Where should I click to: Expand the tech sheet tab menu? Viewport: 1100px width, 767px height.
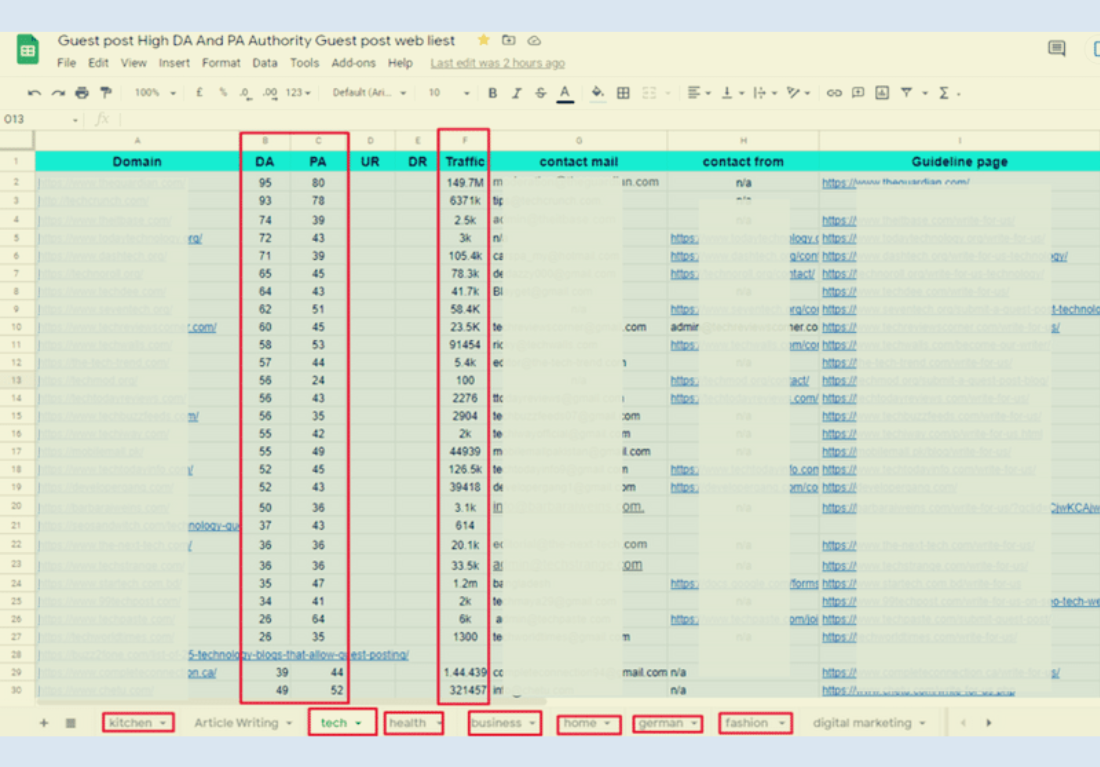click(360, 722)
